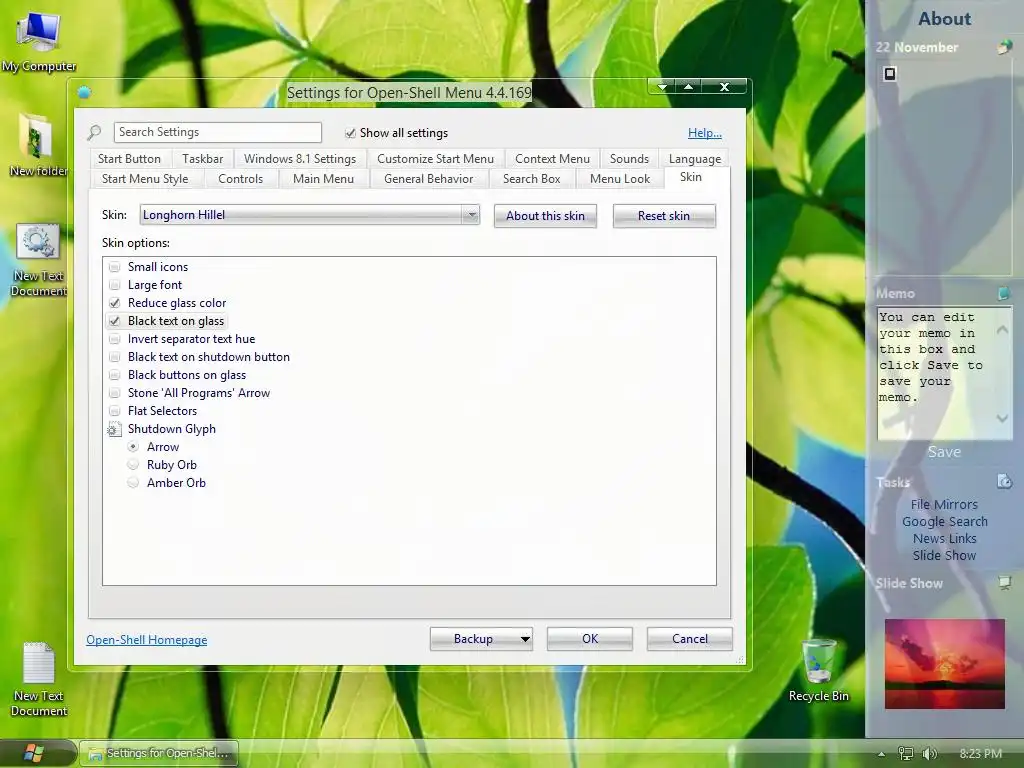The image size is (1024, 768).
Task: Show hidden tray icons arrow
Action: 882,754
